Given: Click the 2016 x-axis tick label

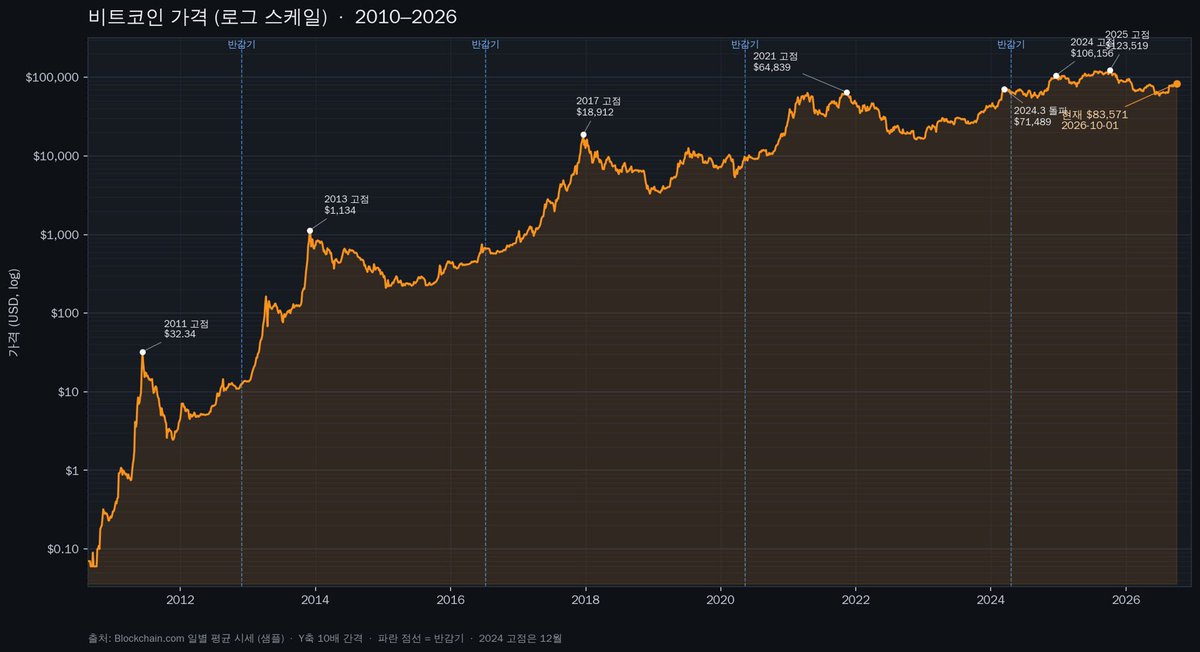Looking at the screenshot, I should [450, 600].
